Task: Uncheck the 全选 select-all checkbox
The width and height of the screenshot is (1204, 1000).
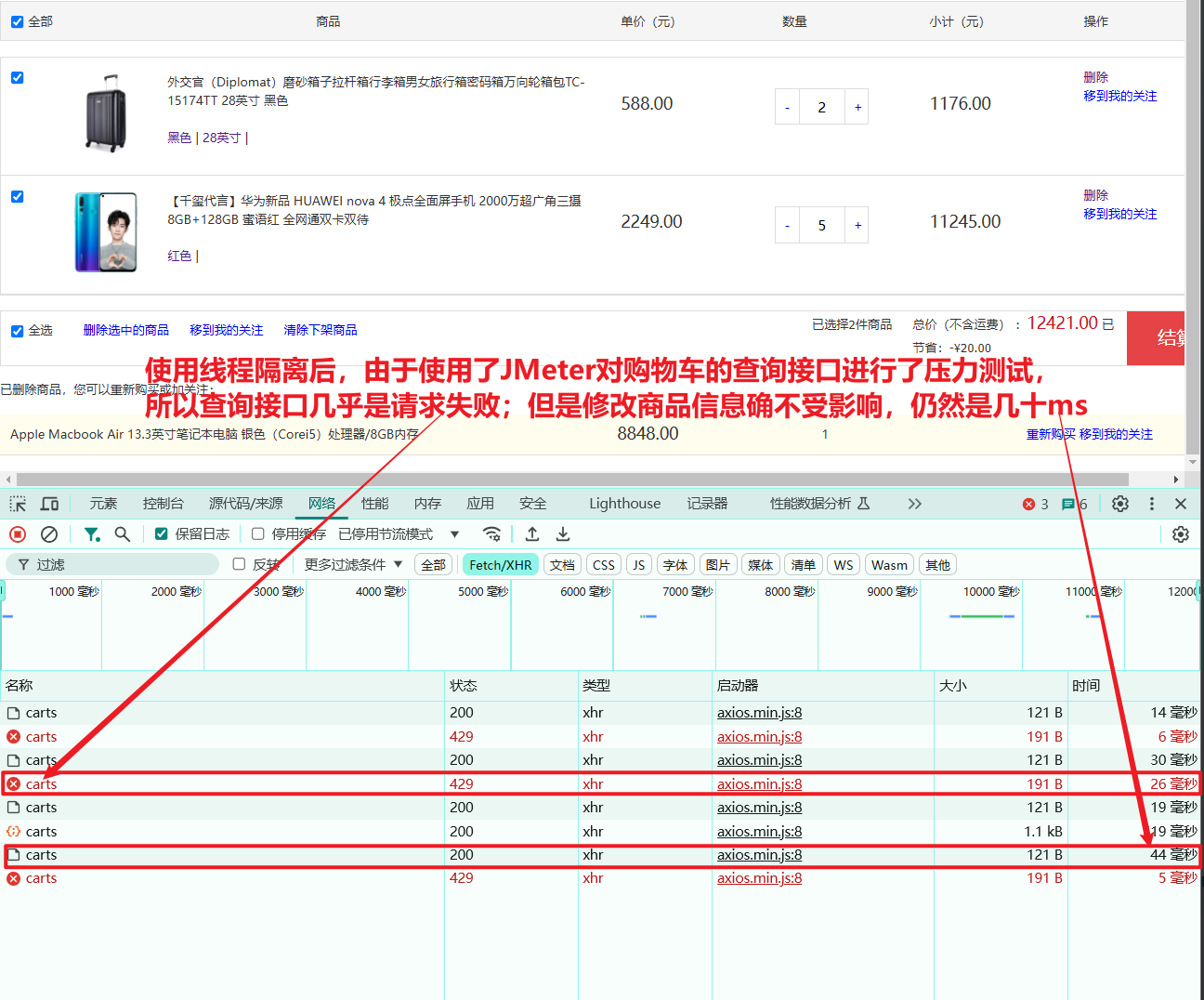Action: tap(17, 331)
